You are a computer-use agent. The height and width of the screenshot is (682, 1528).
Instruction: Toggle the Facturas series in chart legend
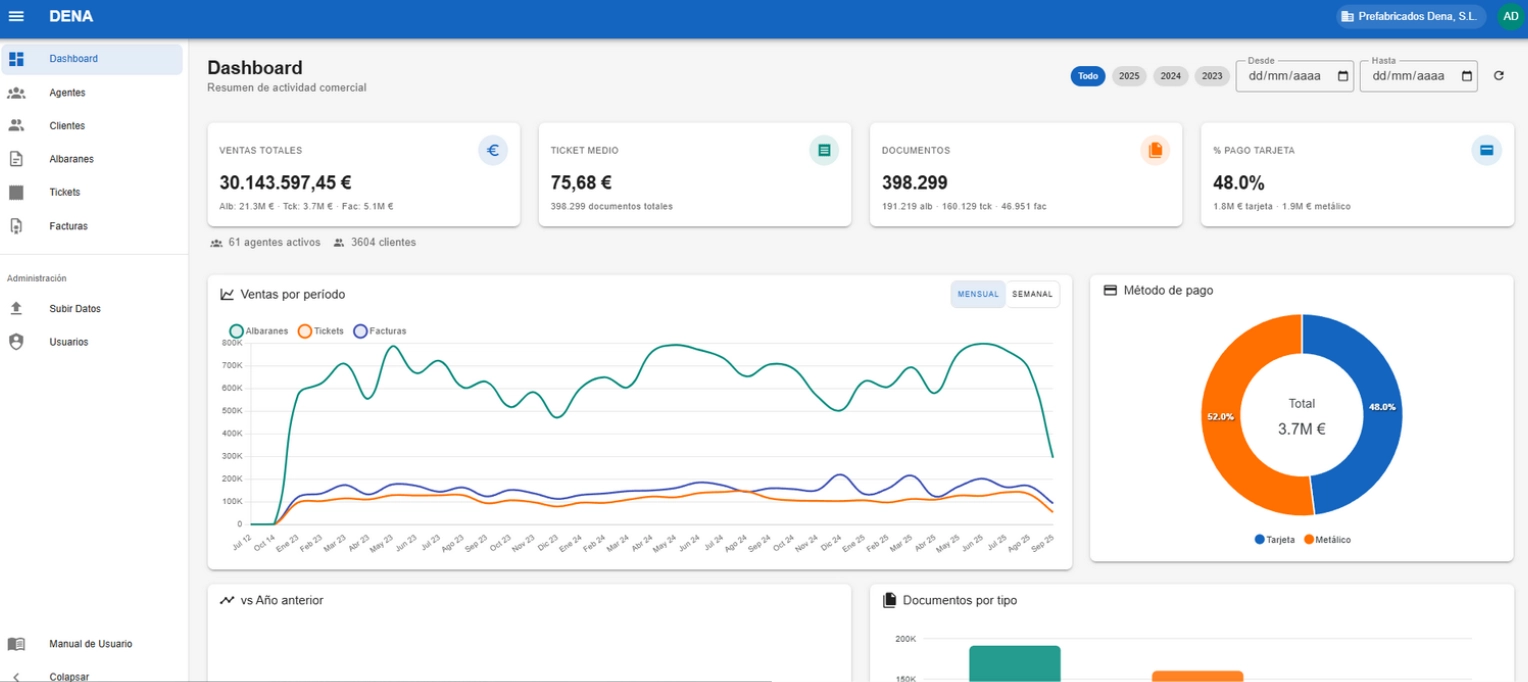[380, 331]
